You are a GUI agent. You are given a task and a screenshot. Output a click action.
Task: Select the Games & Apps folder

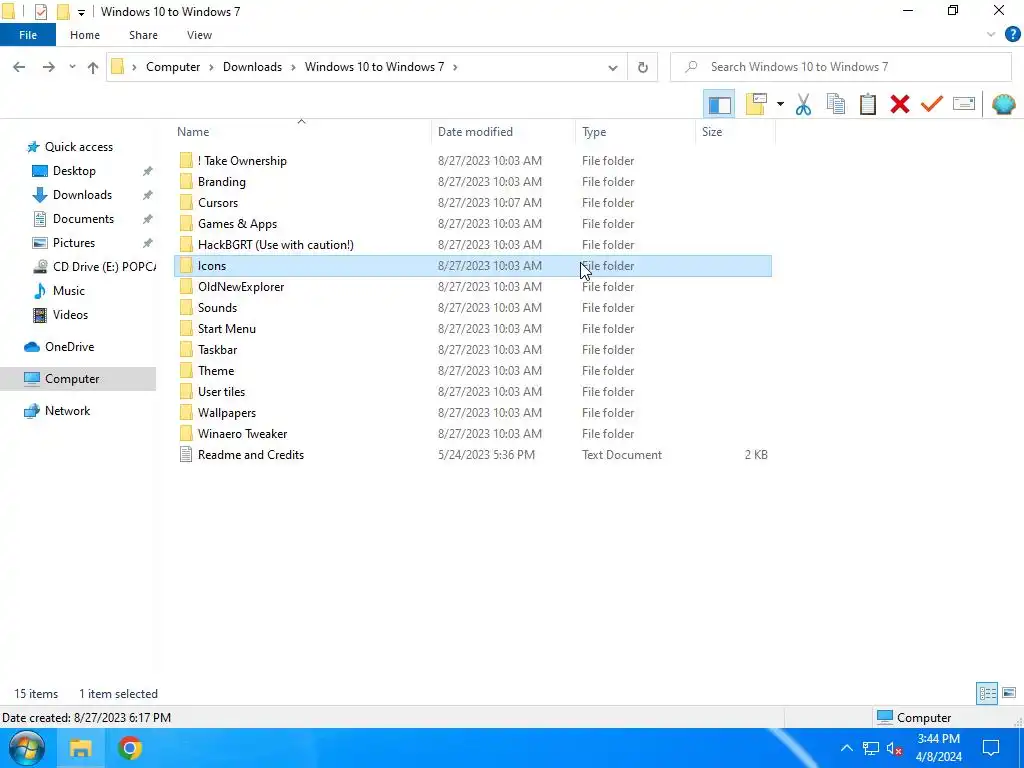(x=473, y=223)
